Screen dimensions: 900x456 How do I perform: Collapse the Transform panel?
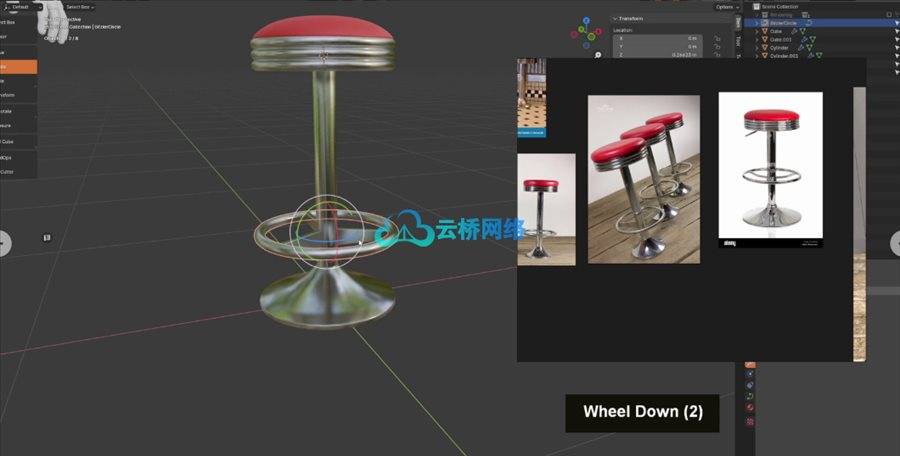615,19
